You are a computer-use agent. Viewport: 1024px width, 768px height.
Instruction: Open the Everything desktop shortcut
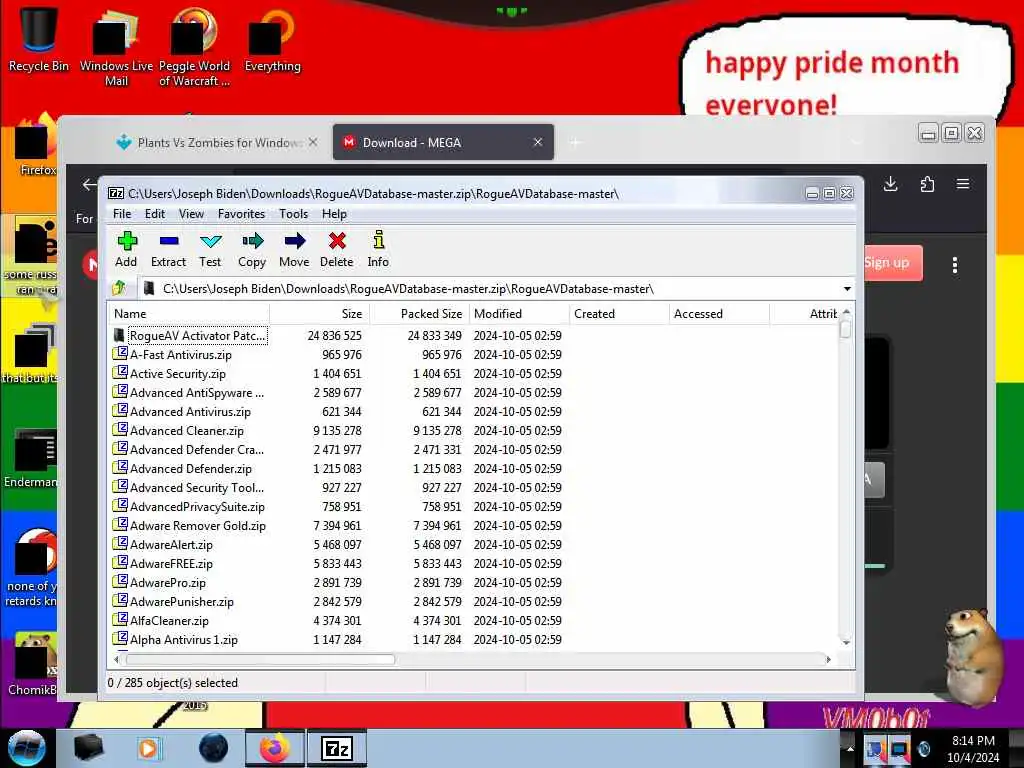click(x=272, y=39)
